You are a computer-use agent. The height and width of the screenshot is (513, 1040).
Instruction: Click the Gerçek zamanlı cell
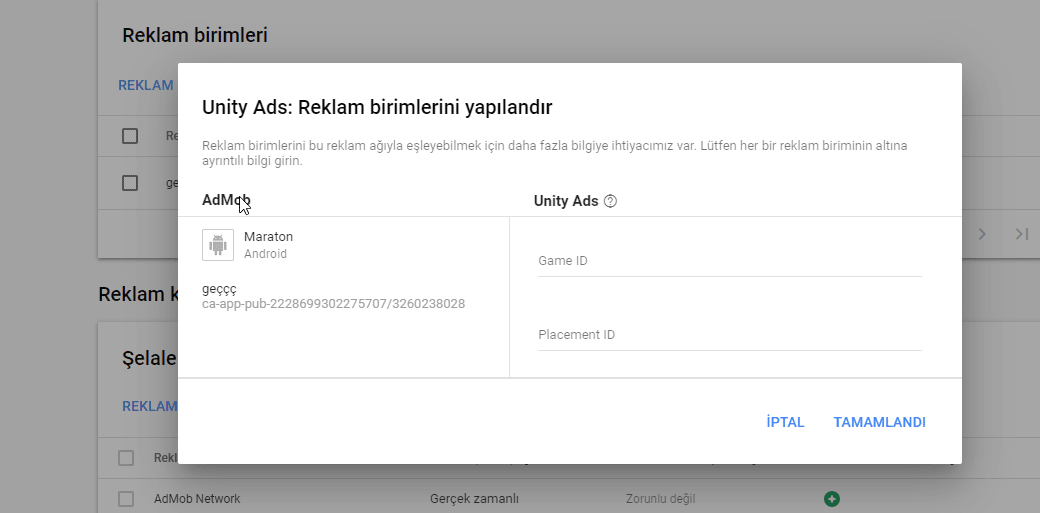point(474,498)
